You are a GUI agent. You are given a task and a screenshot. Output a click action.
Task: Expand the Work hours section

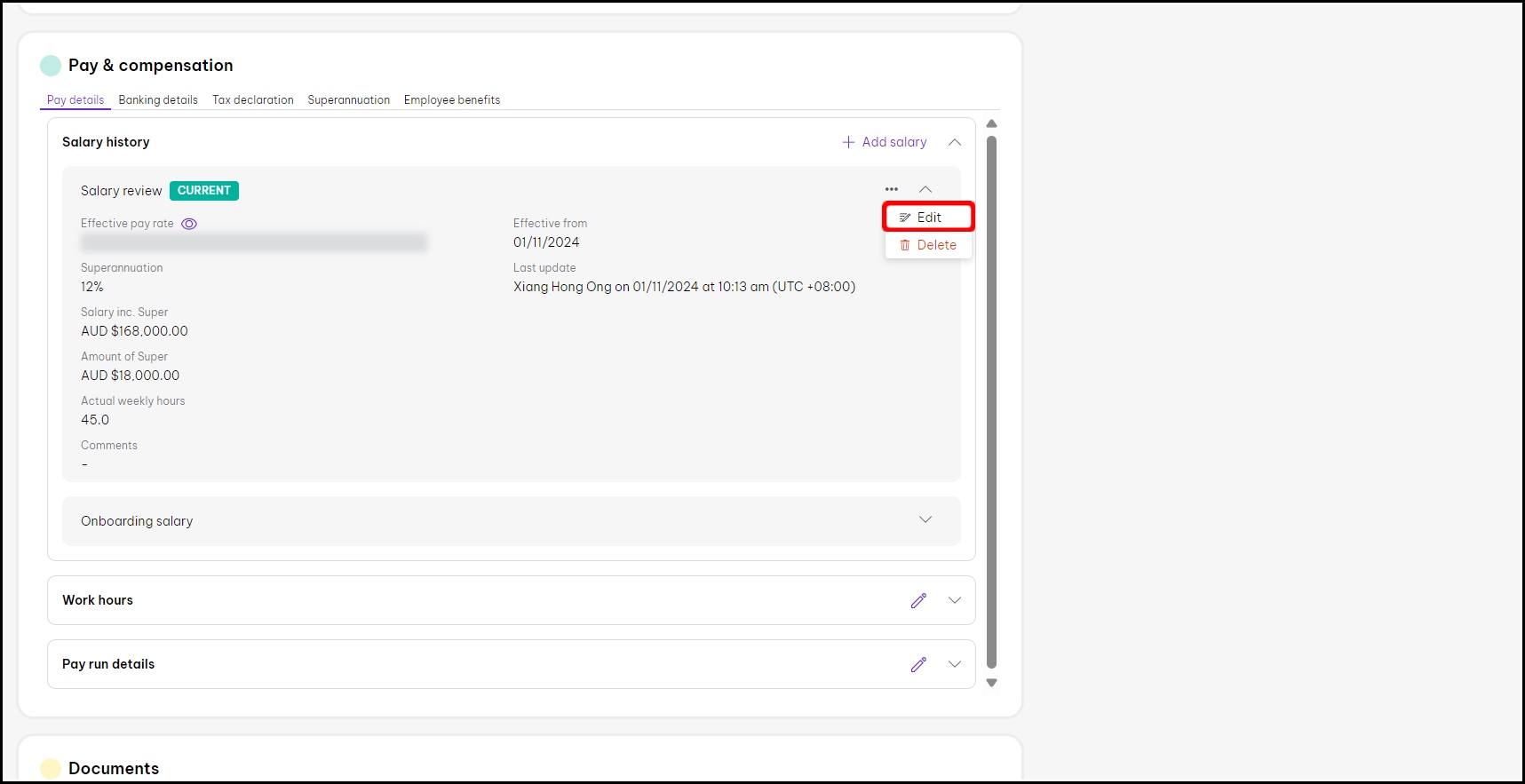click(x=954, y=600)
